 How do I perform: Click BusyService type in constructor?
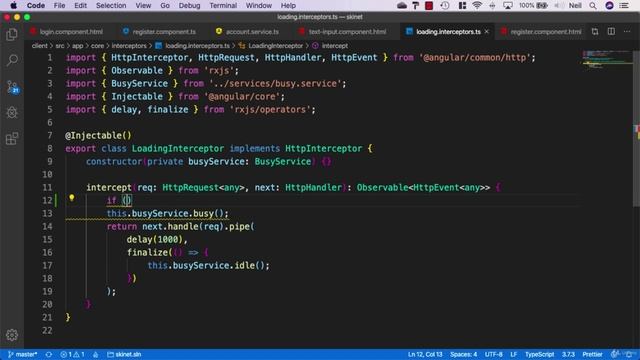tap(282, 162)
